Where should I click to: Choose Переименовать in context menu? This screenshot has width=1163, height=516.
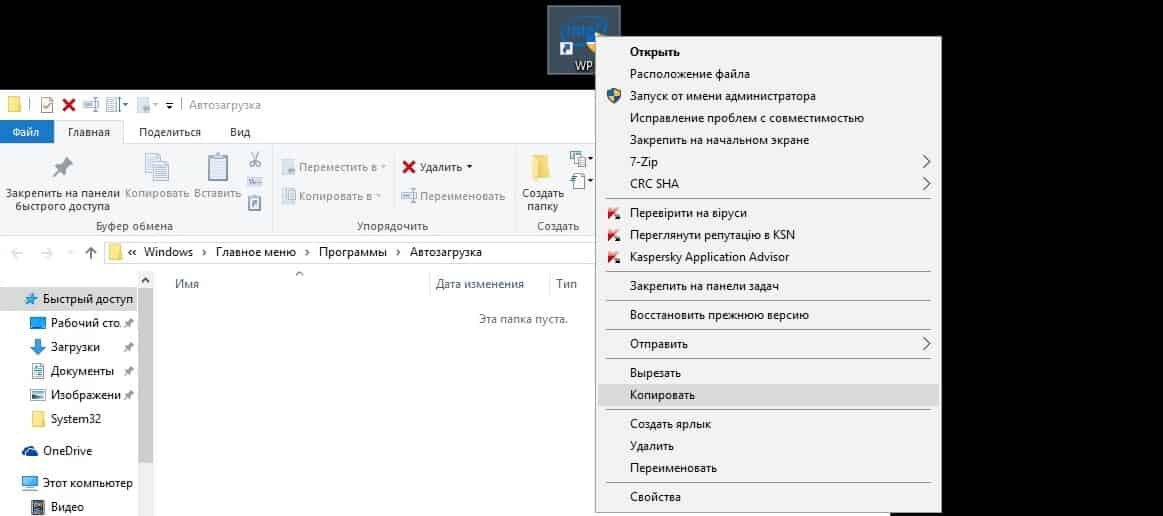click(768, 468)
